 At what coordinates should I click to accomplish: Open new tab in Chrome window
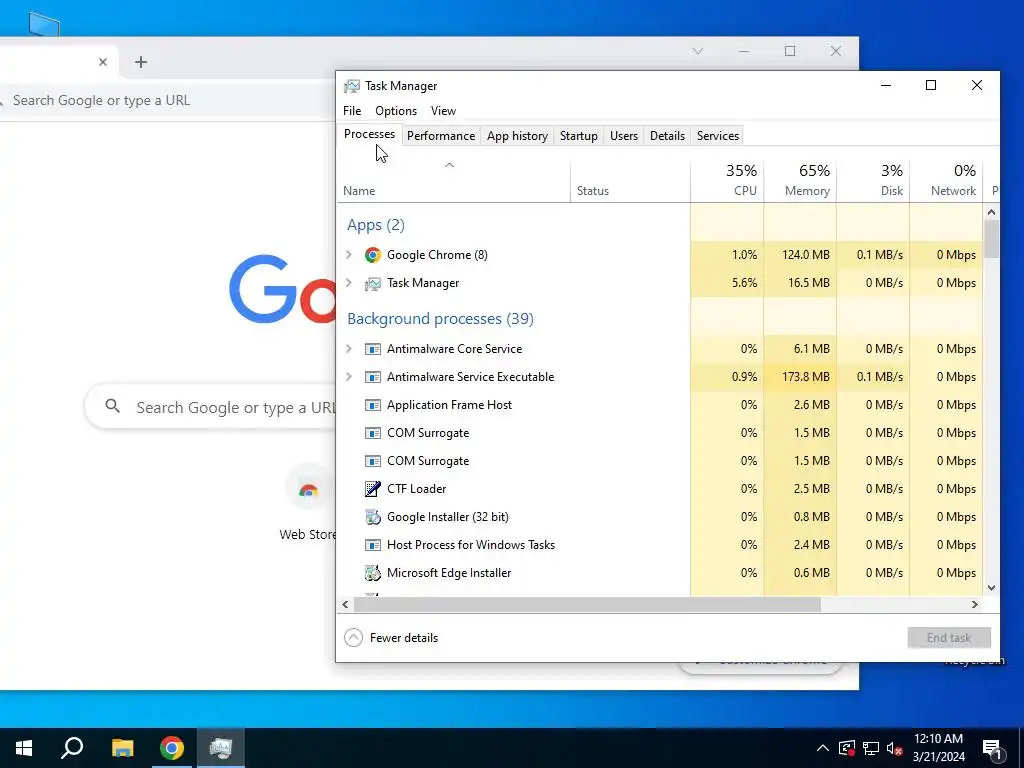coord(140,62)
